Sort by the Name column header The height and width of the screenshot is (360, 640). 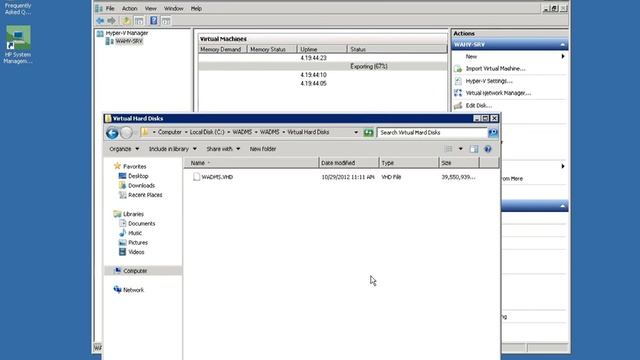(251, 163)
